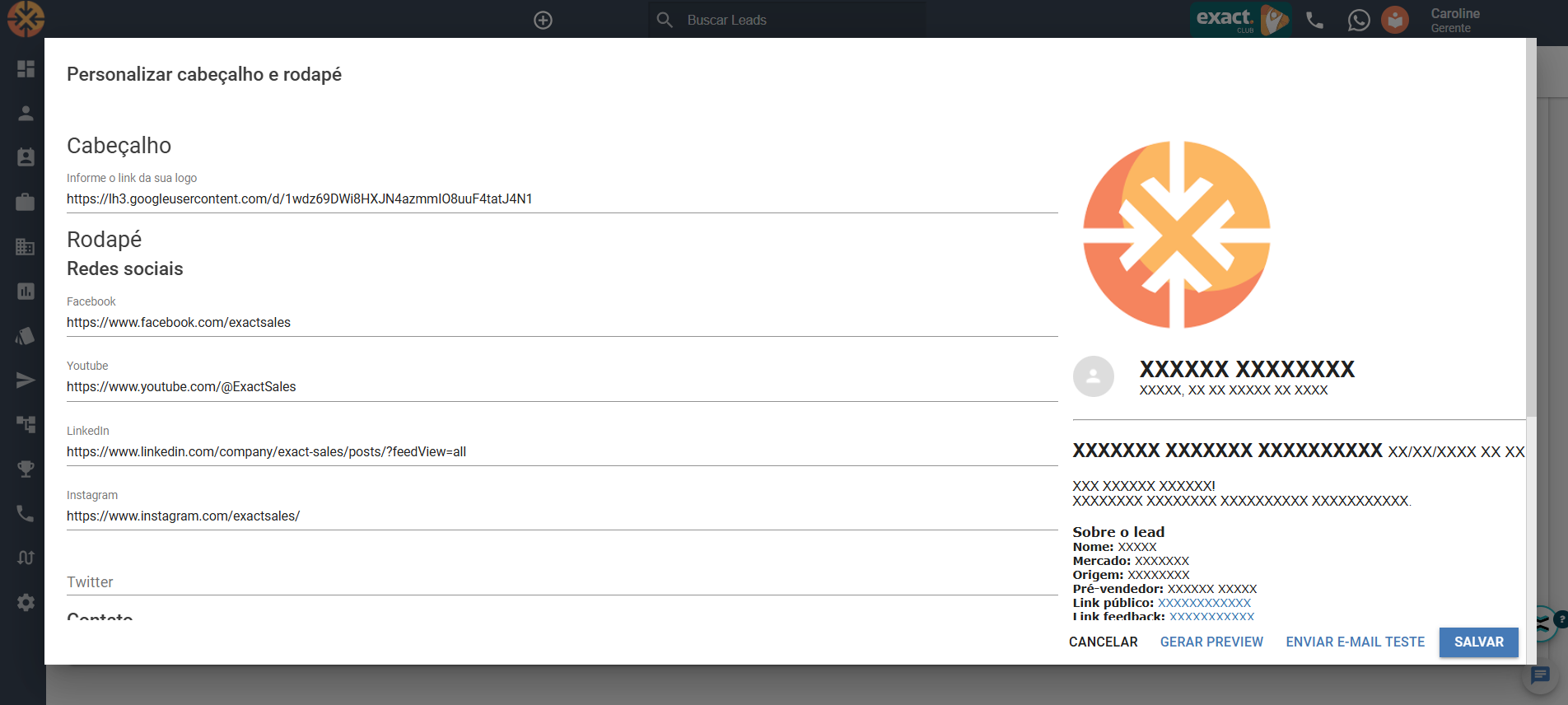Viewport: 1568px width, 705px height.
Task: Open the bar chart reports sidebar icon
Action: pyautogui.click(x=26, y=291)
